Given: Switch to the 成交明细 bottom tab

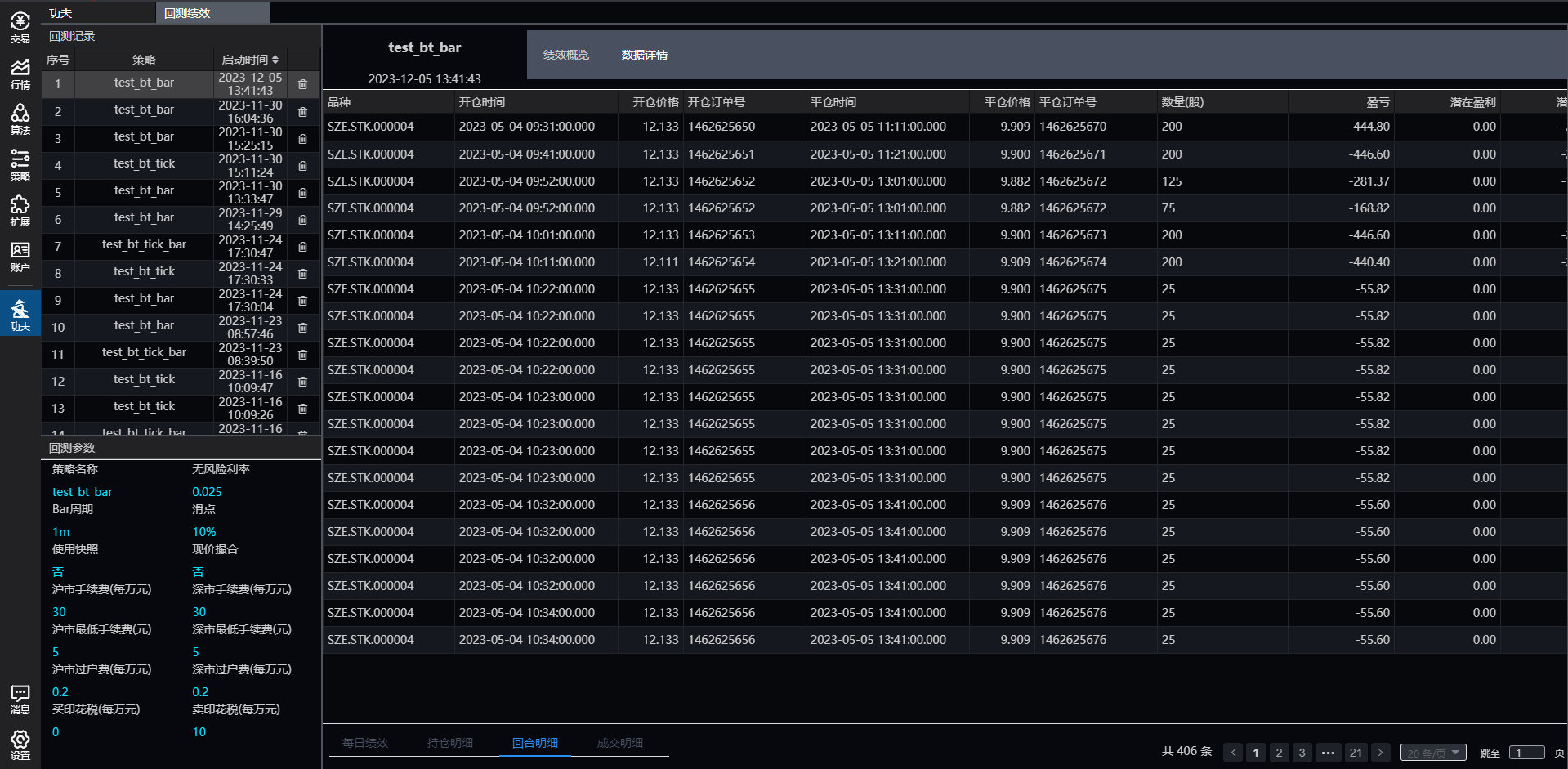Looking at the screenshot, I should pos(620,743).
